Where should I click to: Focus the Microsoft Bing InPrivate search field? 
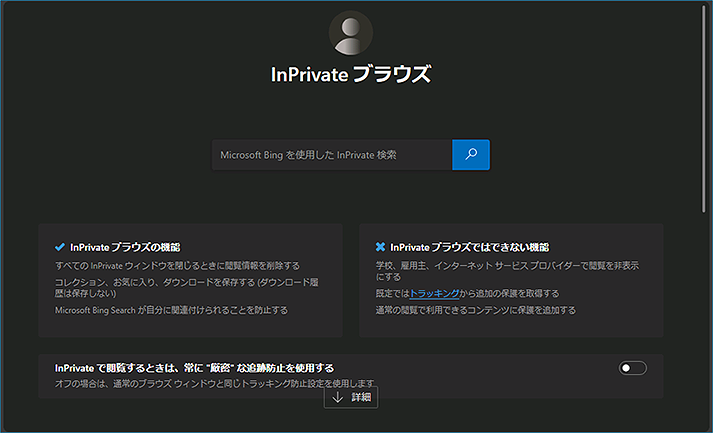pyautogui.click(x=332, y=155)
